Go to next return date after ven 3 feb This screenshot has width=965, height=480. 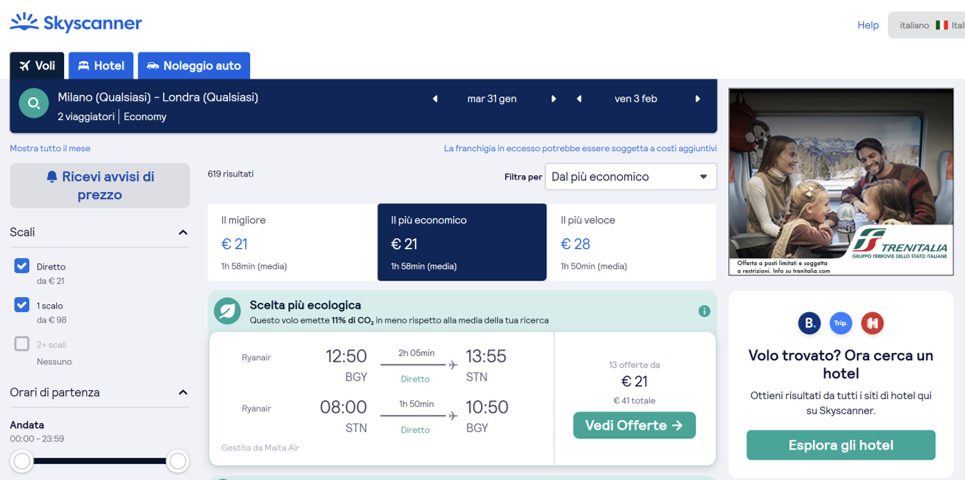click(x=697, y=99)
